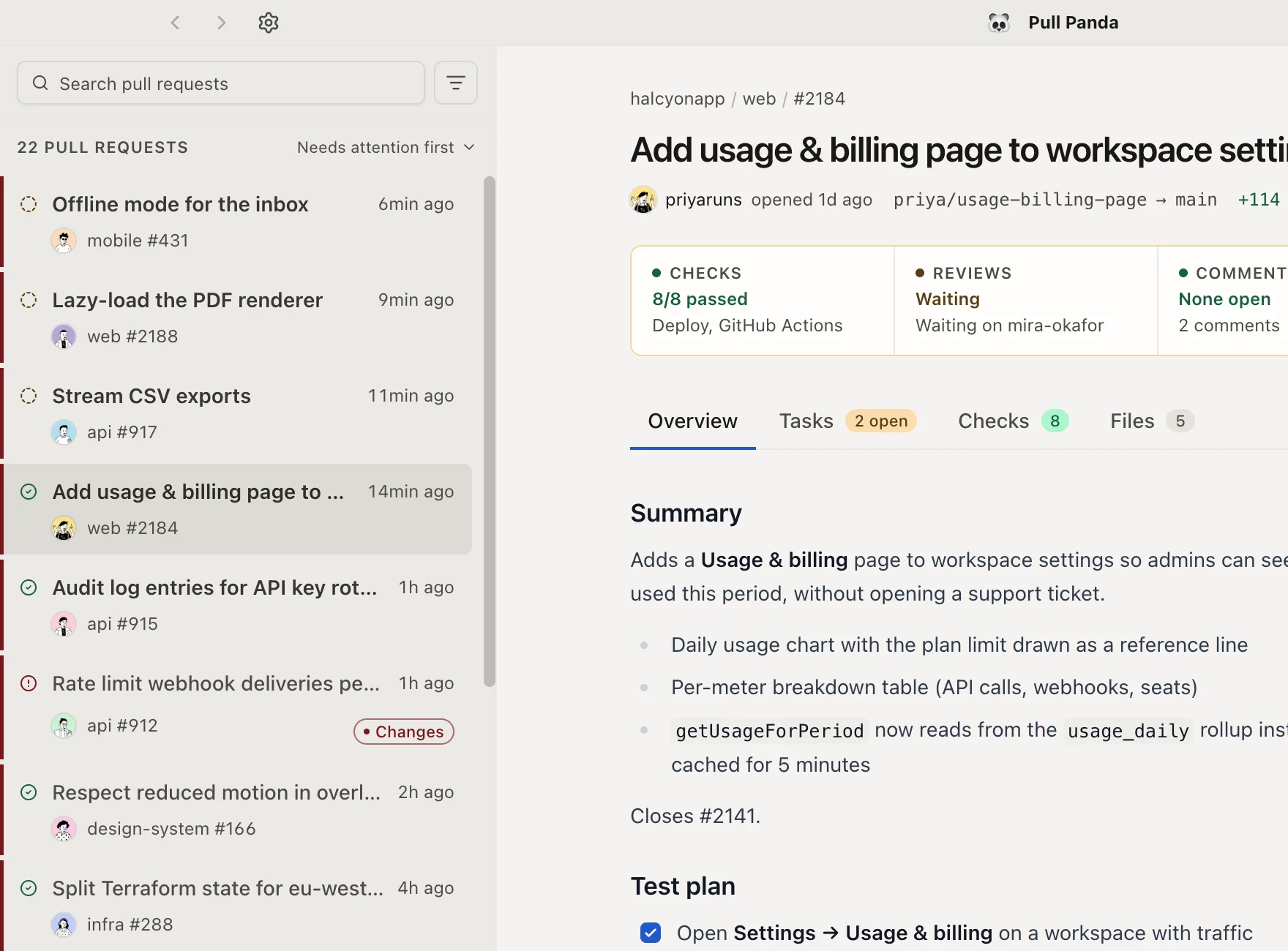The width and height of the screenshot is (1288, 951).
Task: Open the halcyonapp breadcrumb link
Action: [678, 99]
